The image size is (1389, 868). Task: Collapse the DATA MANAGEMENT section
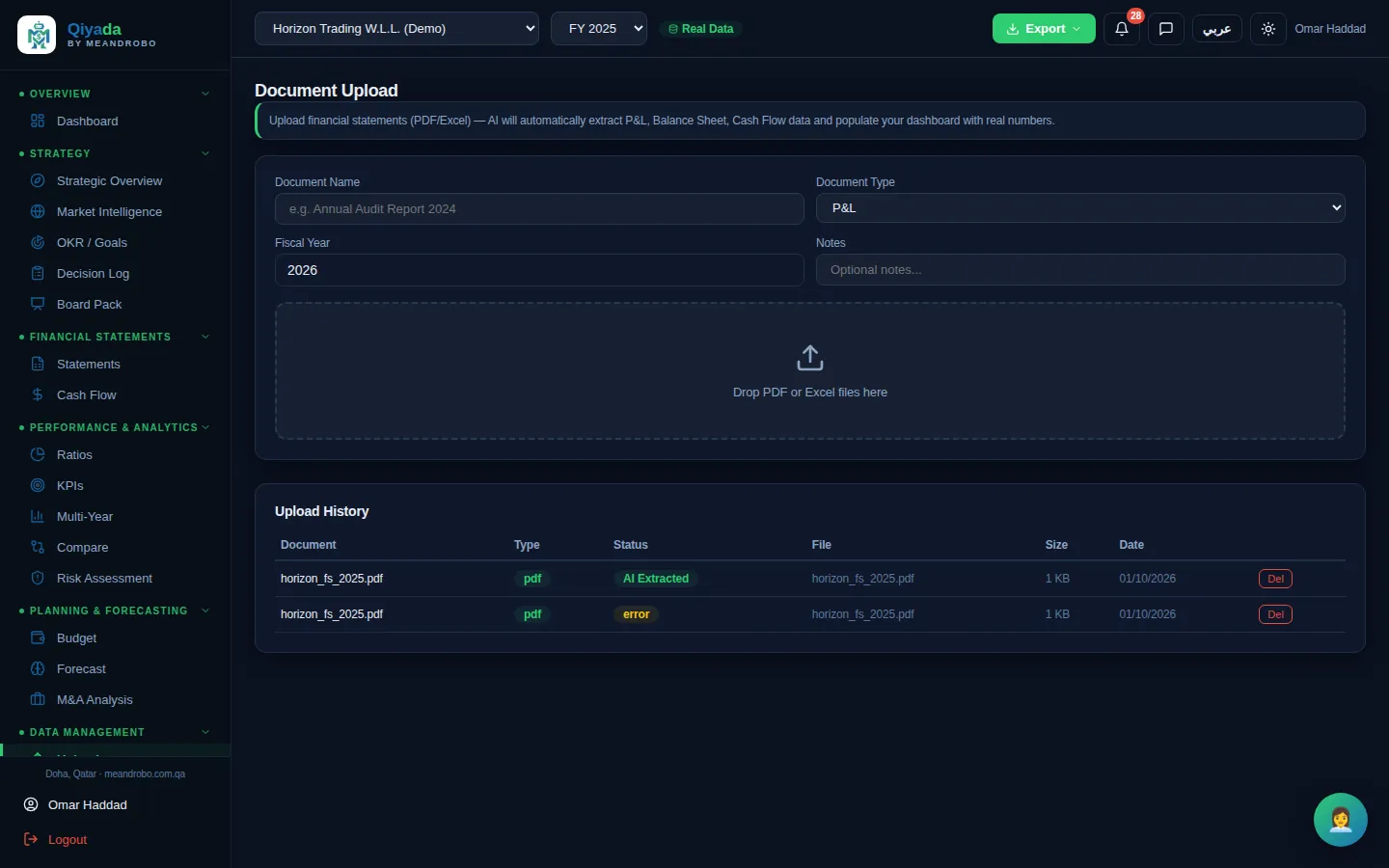click(x=115, y=732)
